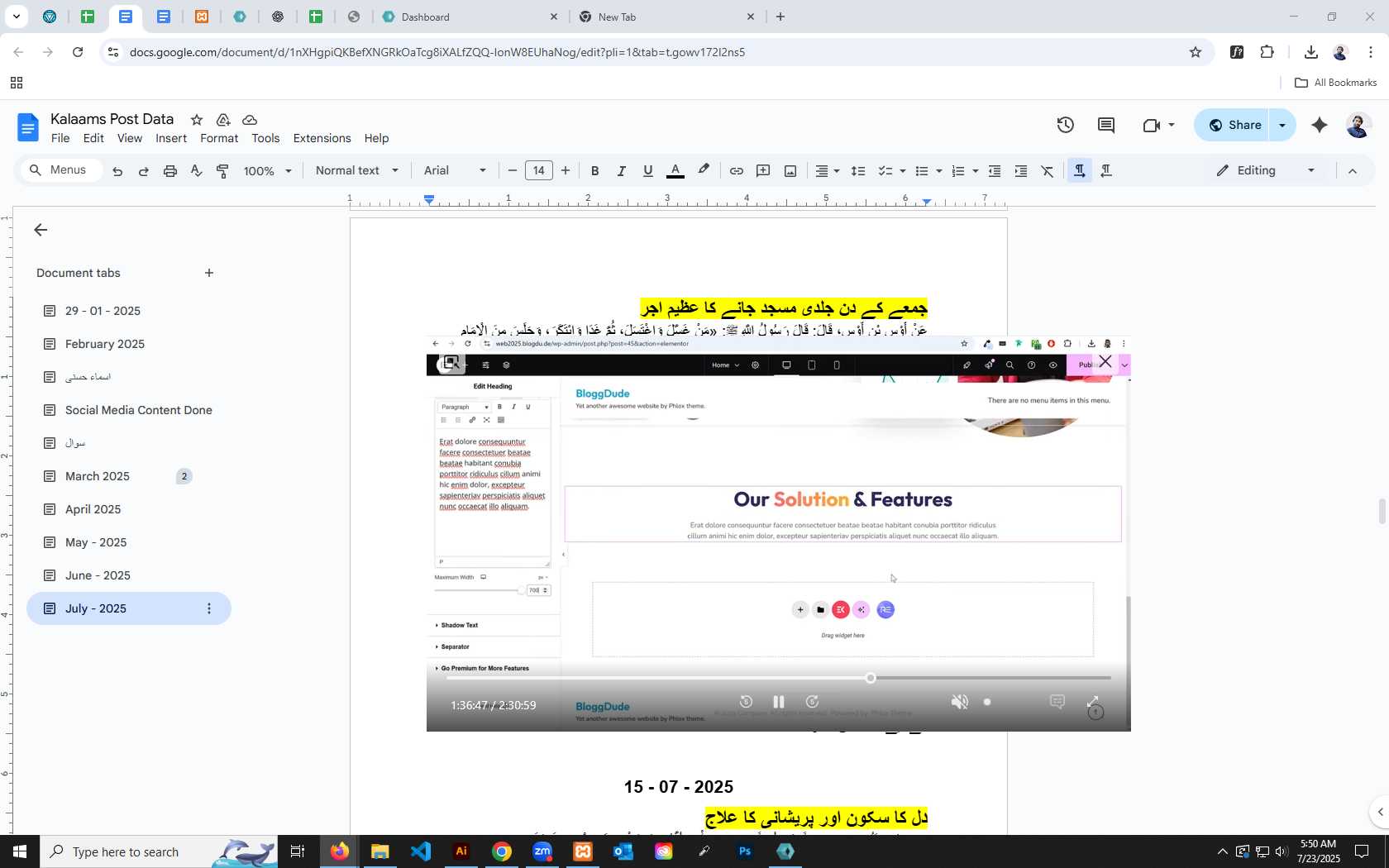Unmute the video with speaker icon
The image size is (1389, 868).
(959, 702)
